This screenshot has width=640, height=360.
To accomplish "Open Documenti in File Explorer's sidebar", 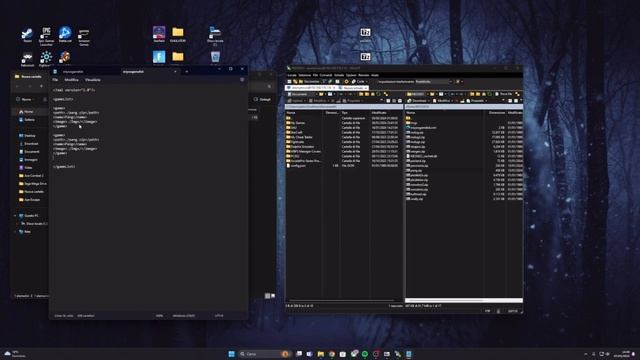I will [32, 151].
